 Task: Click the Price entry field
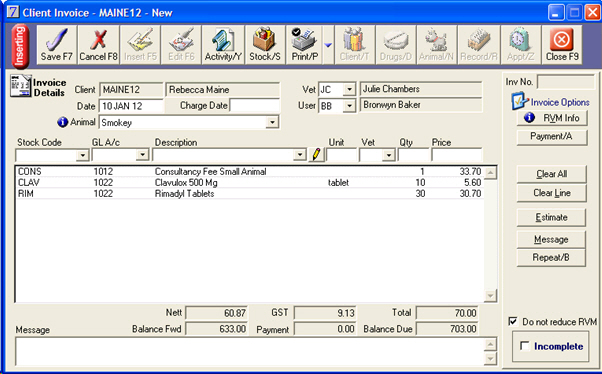[456, 155]
